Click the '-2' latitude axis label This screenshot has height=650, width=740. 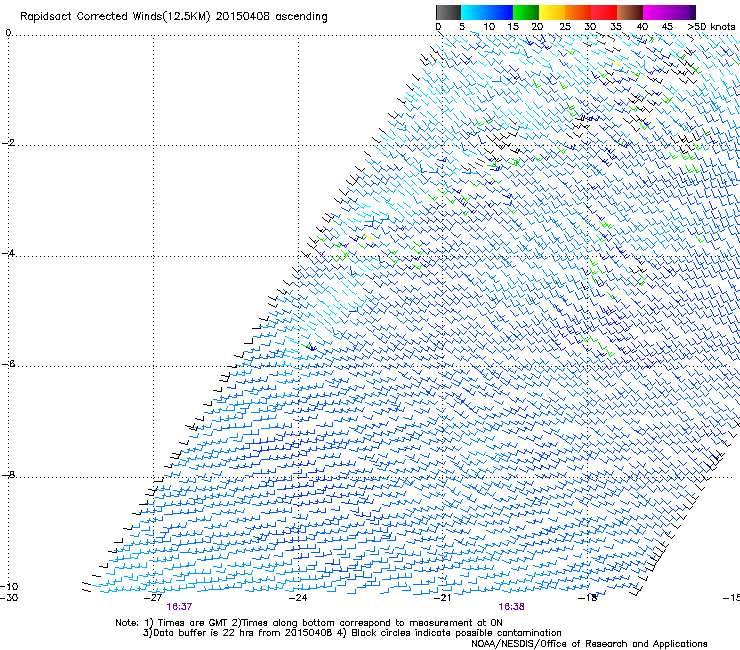[x=8, y=143]
